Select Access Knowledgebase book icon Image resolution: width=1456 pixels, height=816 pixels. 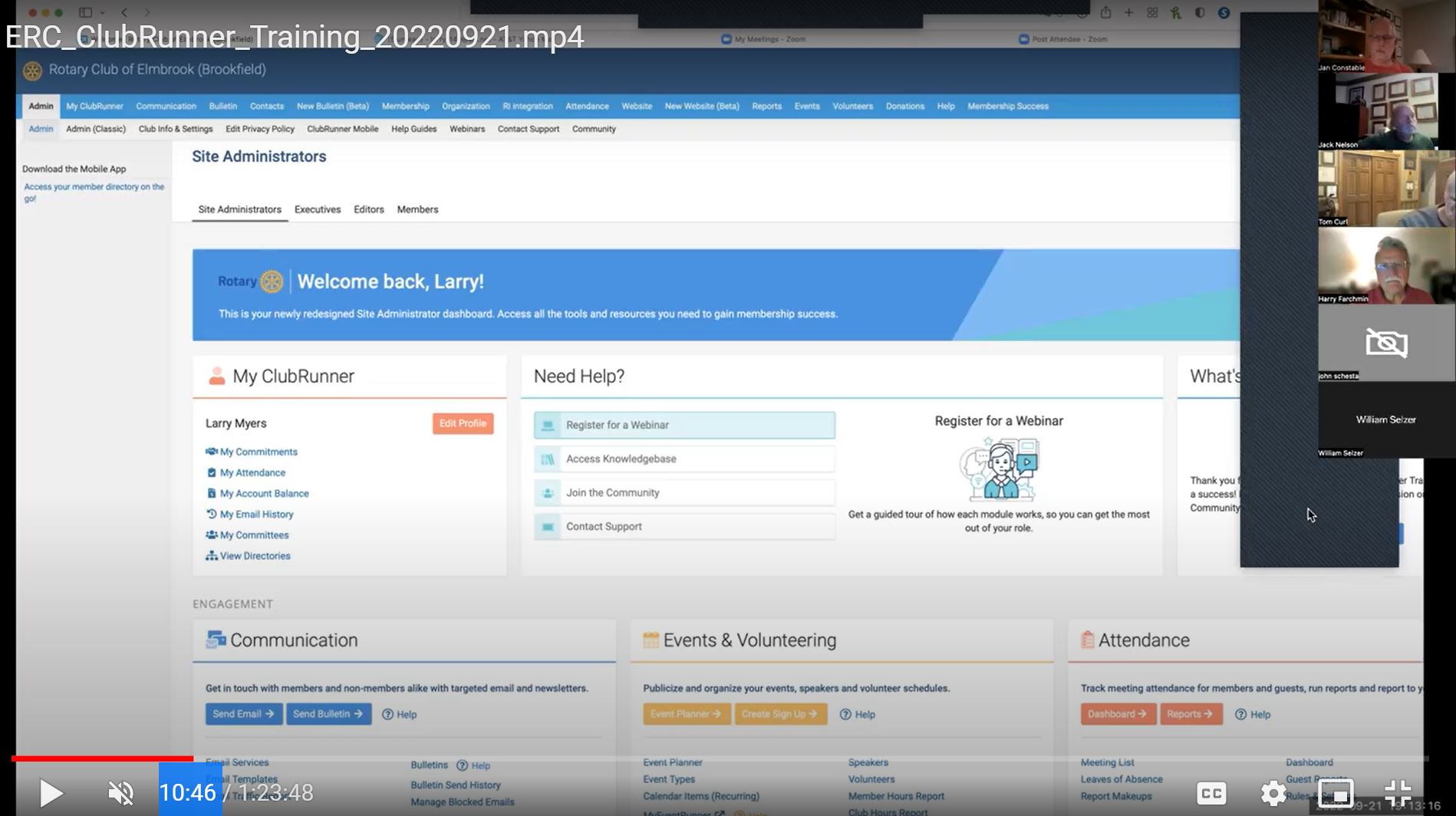click(548, 459)
